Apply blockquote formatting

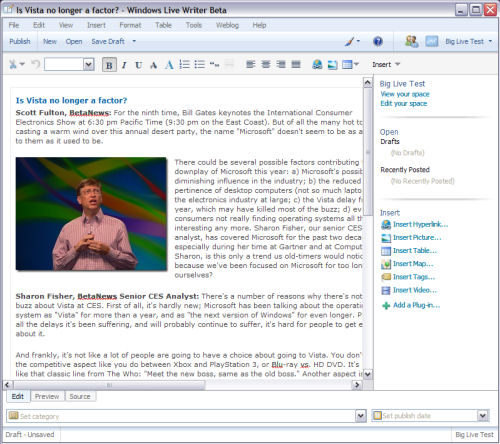point(214,64)
